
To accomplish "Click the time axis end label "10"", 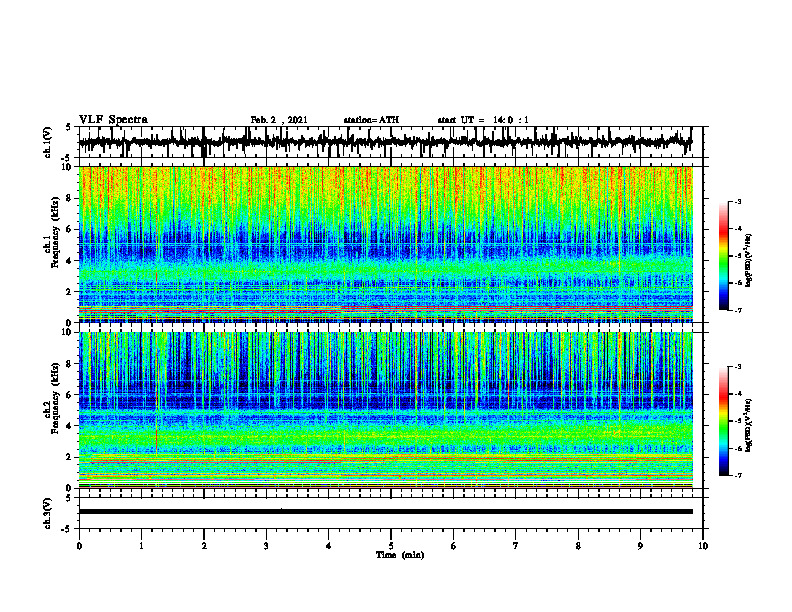I will point(703,546).
